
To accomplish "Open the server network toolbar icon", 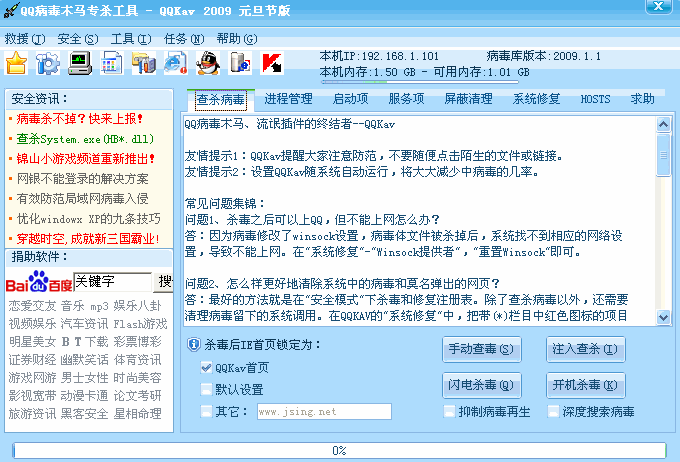I will (240, 63).
